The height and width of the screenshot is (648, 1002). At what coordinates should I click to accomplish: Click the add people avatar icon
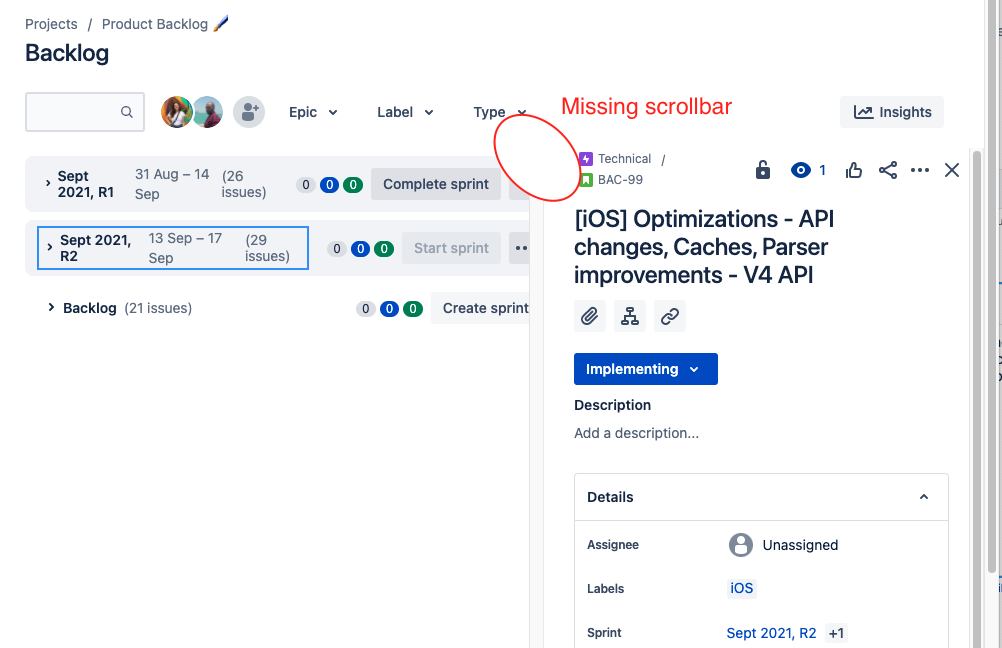pos(249,112)
